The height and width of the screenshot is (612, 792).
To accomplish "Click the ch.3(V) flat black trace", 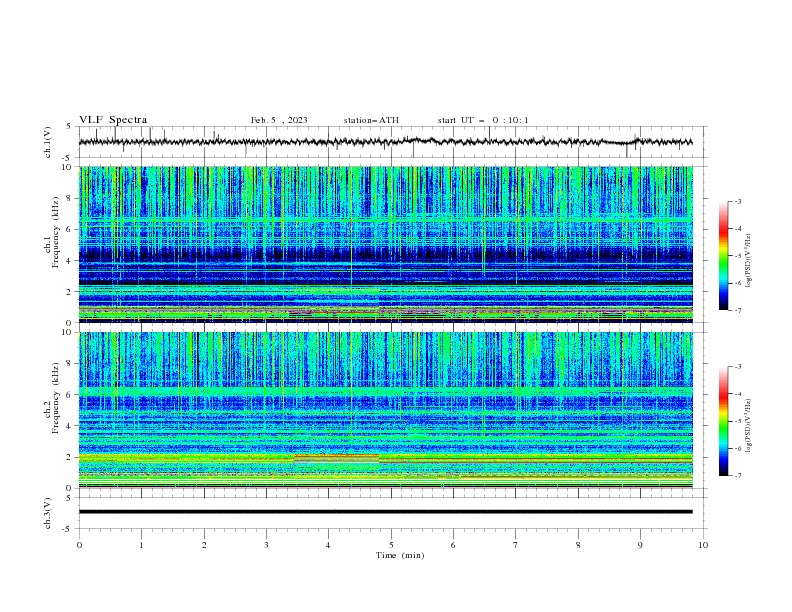I will 385,512.
